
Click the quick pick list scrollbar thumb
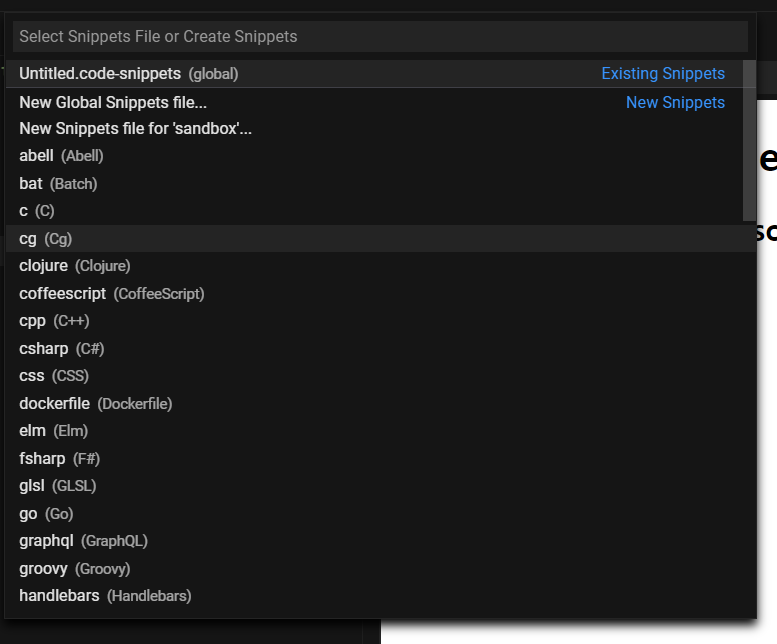750,140
